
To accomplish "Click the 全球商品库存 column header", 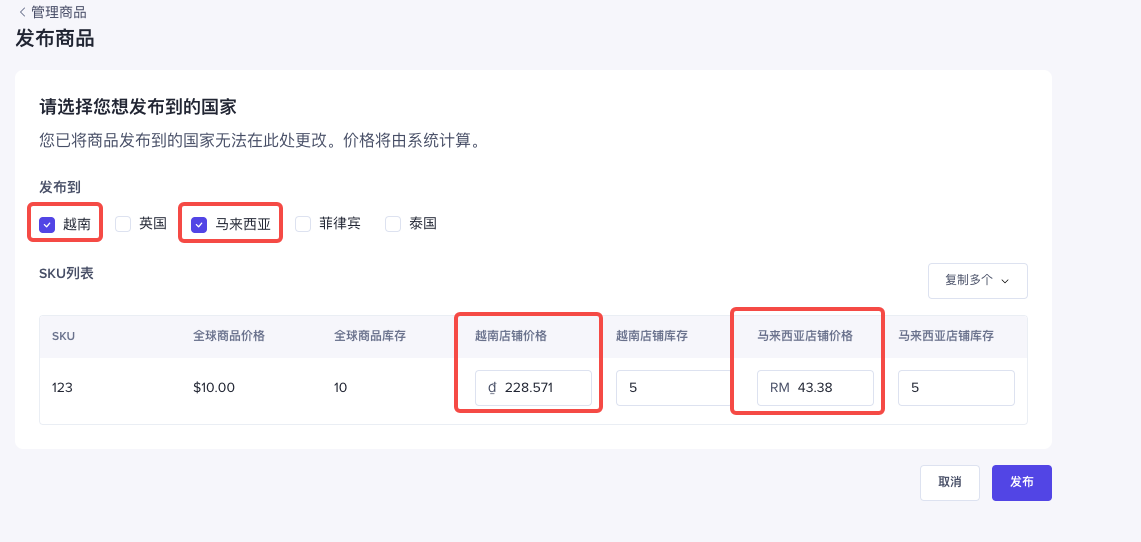I will (x=370, y=336).
